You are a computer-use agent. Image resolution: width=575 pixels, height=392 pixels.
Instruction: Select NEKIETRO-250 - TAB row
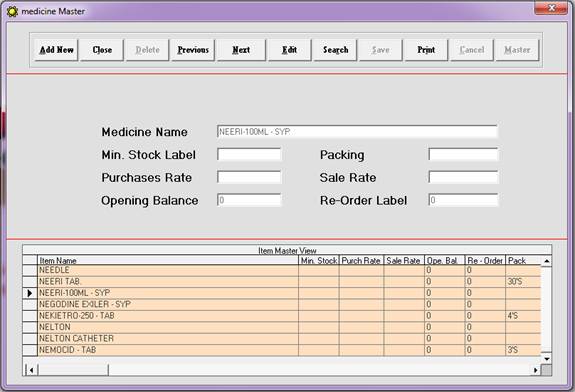point(282,316)
